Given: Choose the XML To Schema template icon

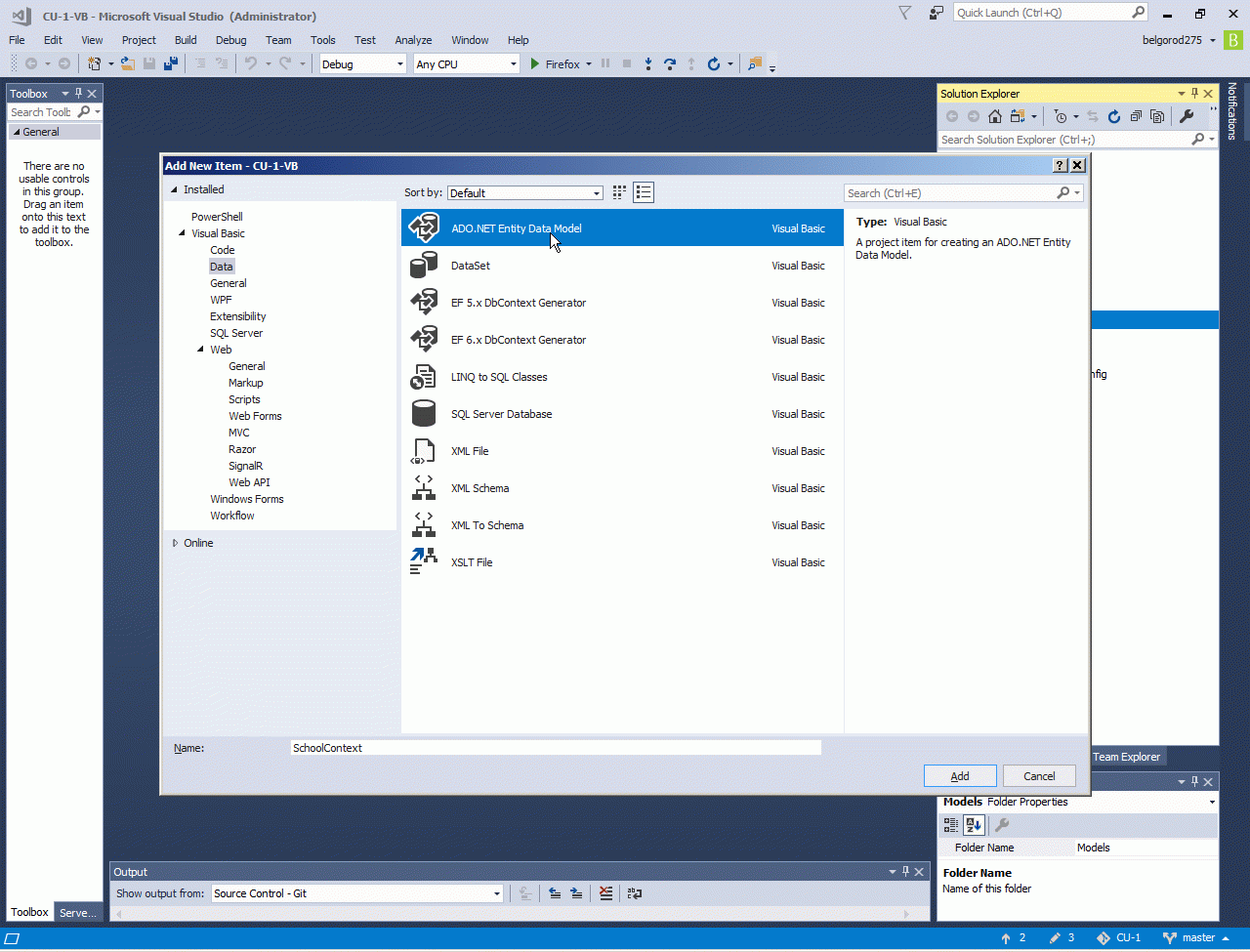Looking at the screenshot, I should click(424, 525).
